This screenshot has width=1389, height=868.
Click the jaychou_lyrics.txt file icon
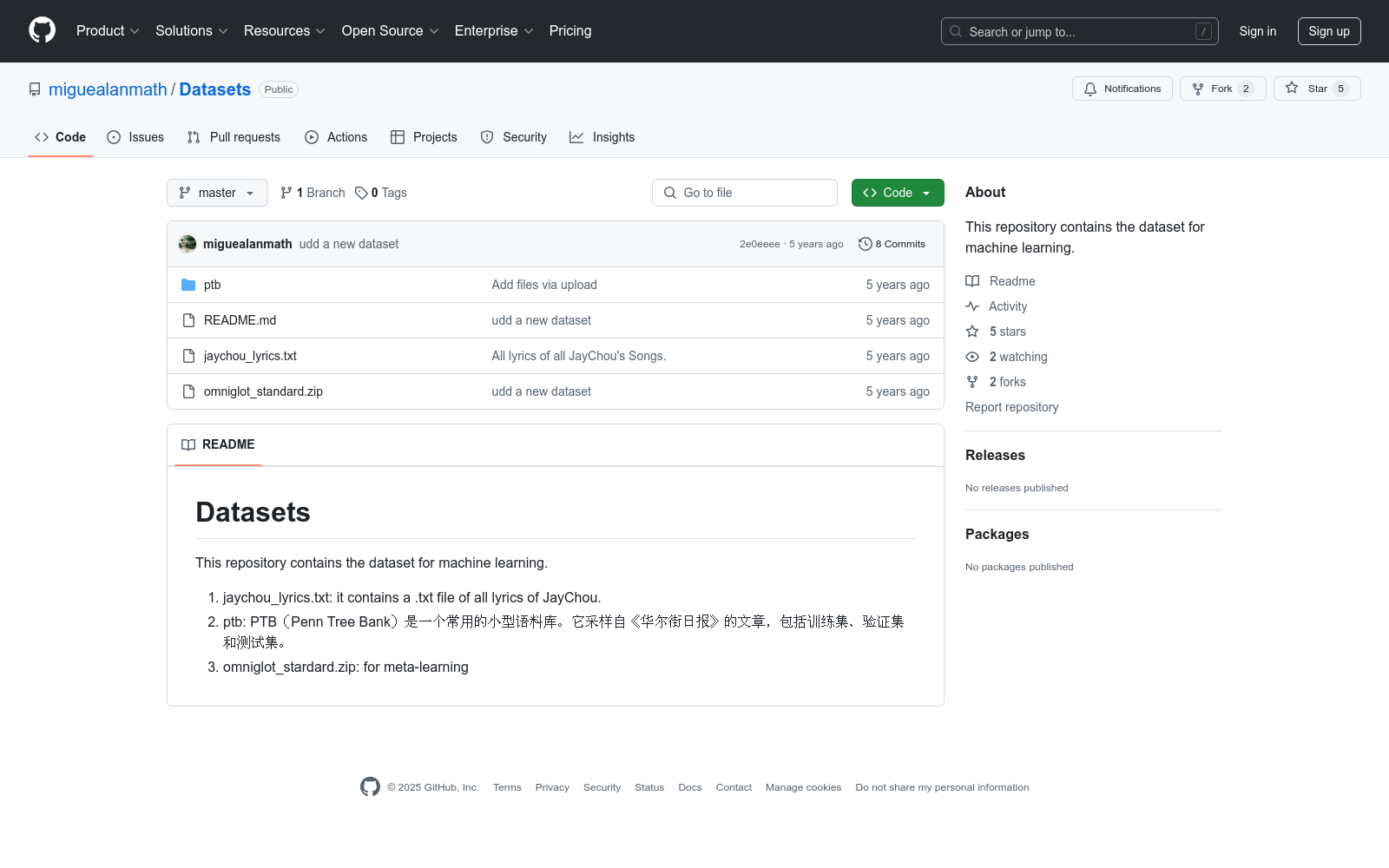point(188,356)
